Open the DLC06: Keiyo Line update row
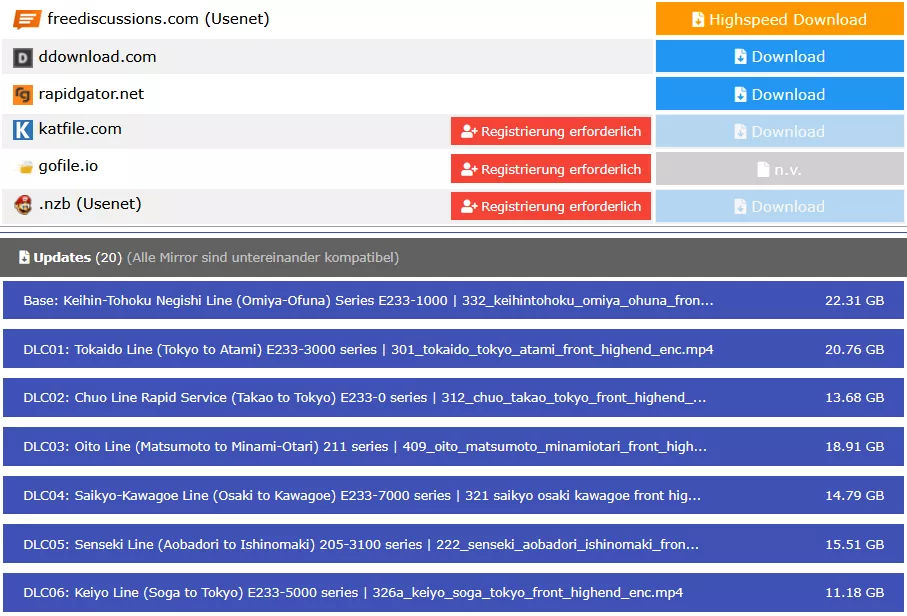Image resolution: width=907 pixels, height=616 pixels. pyautogui.click(x=454, y=592)
